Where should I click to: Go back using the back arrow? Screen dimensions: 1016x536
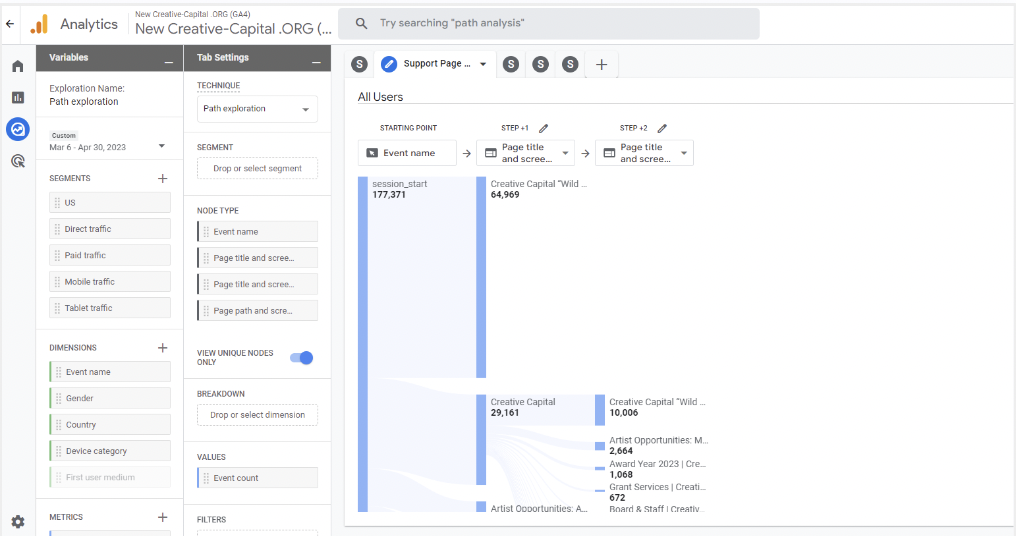click(x=10, y=24)
